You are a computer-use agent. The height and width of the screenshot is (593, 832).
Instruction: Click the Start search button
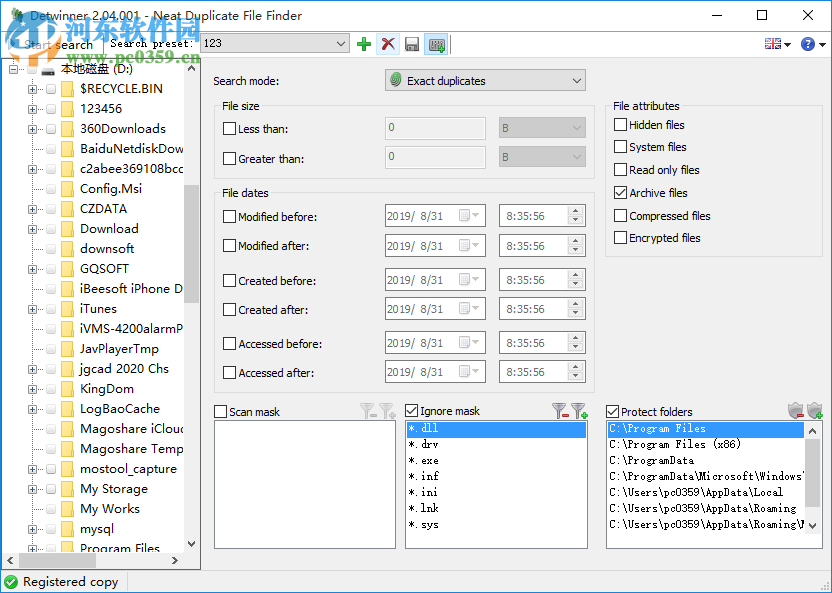[52, 45]
